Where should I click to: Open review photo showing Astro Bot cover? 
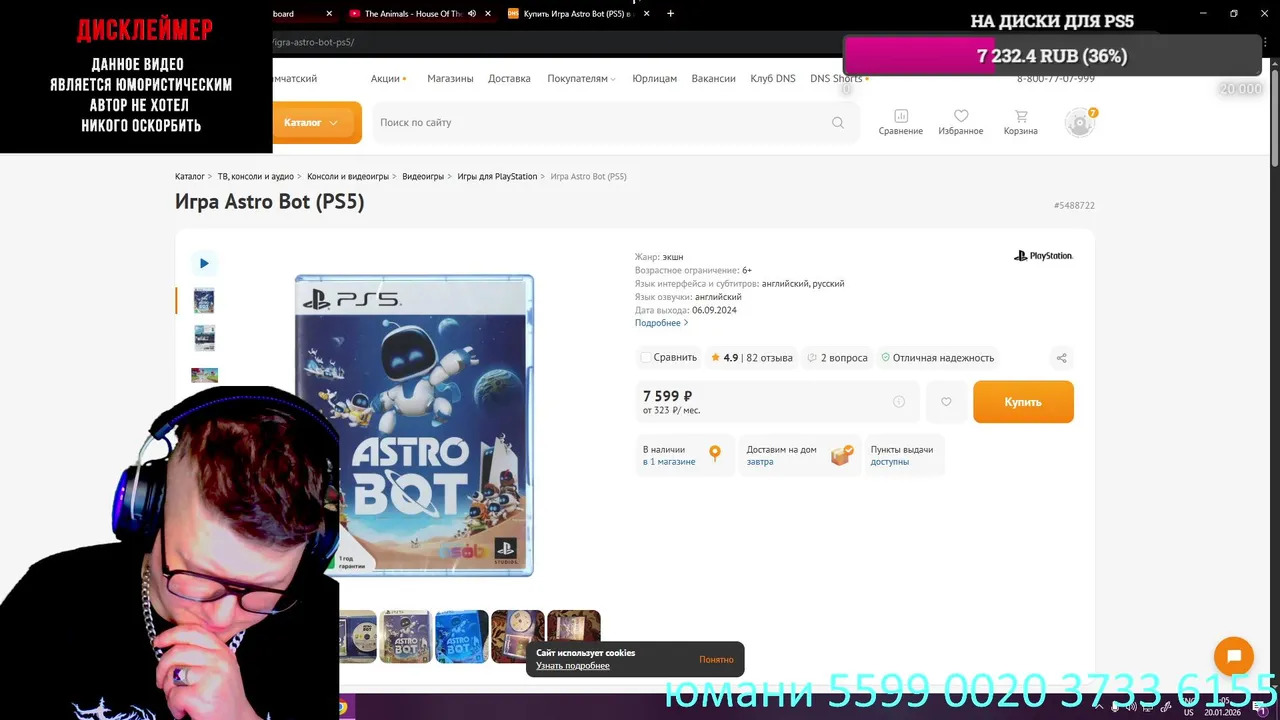pyautogui.click(x=406, y=637)
